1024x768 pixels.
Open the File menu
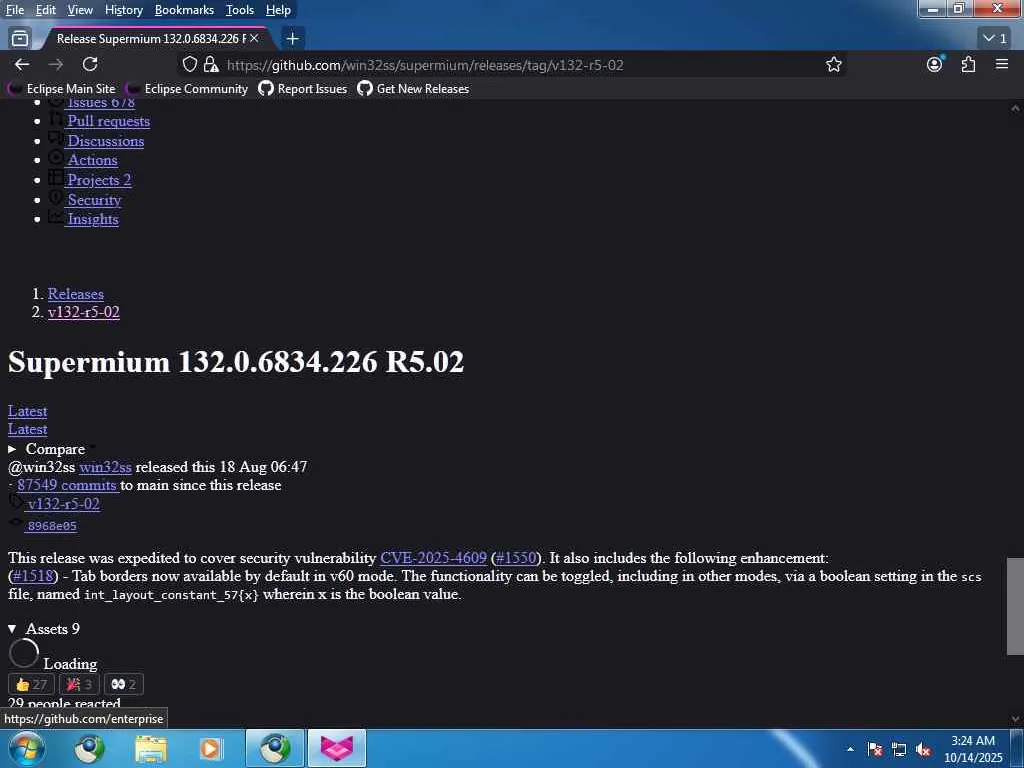[15, 10]
